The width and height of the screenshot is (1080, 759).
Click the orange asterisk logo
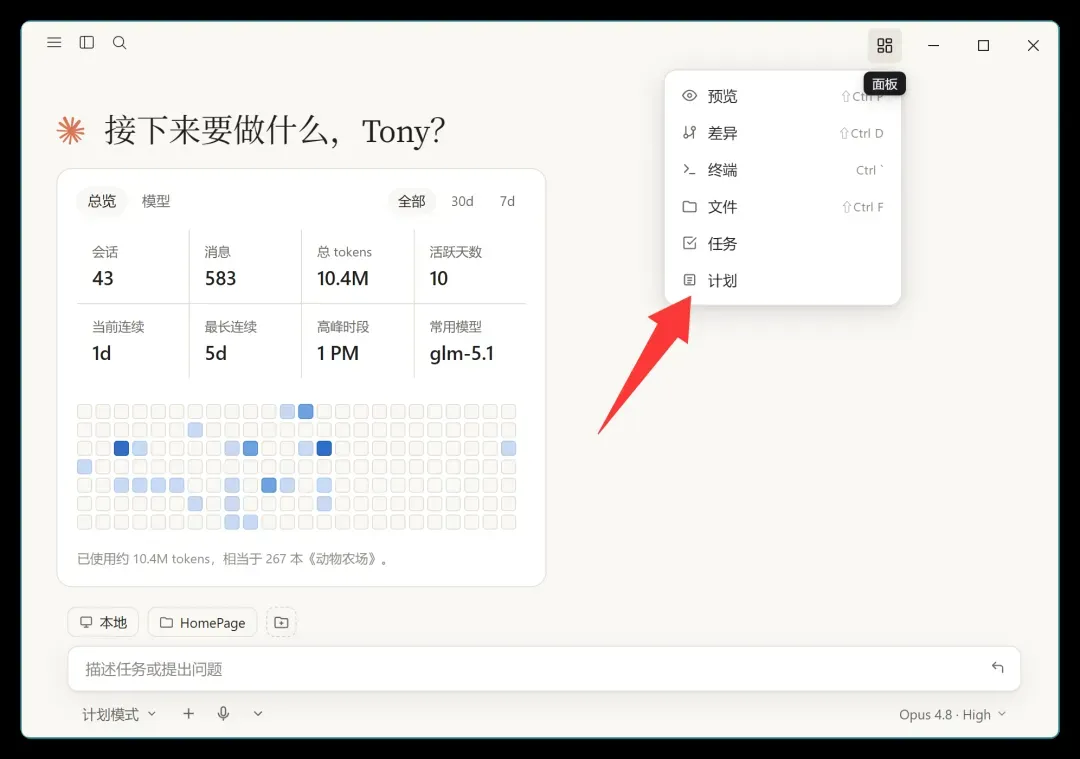coord(70,130)
